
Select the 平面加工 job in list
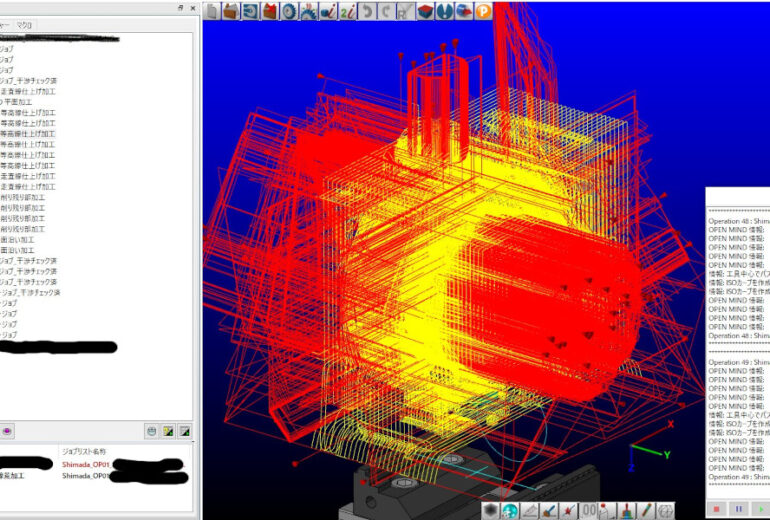click(x=20, y=102)
